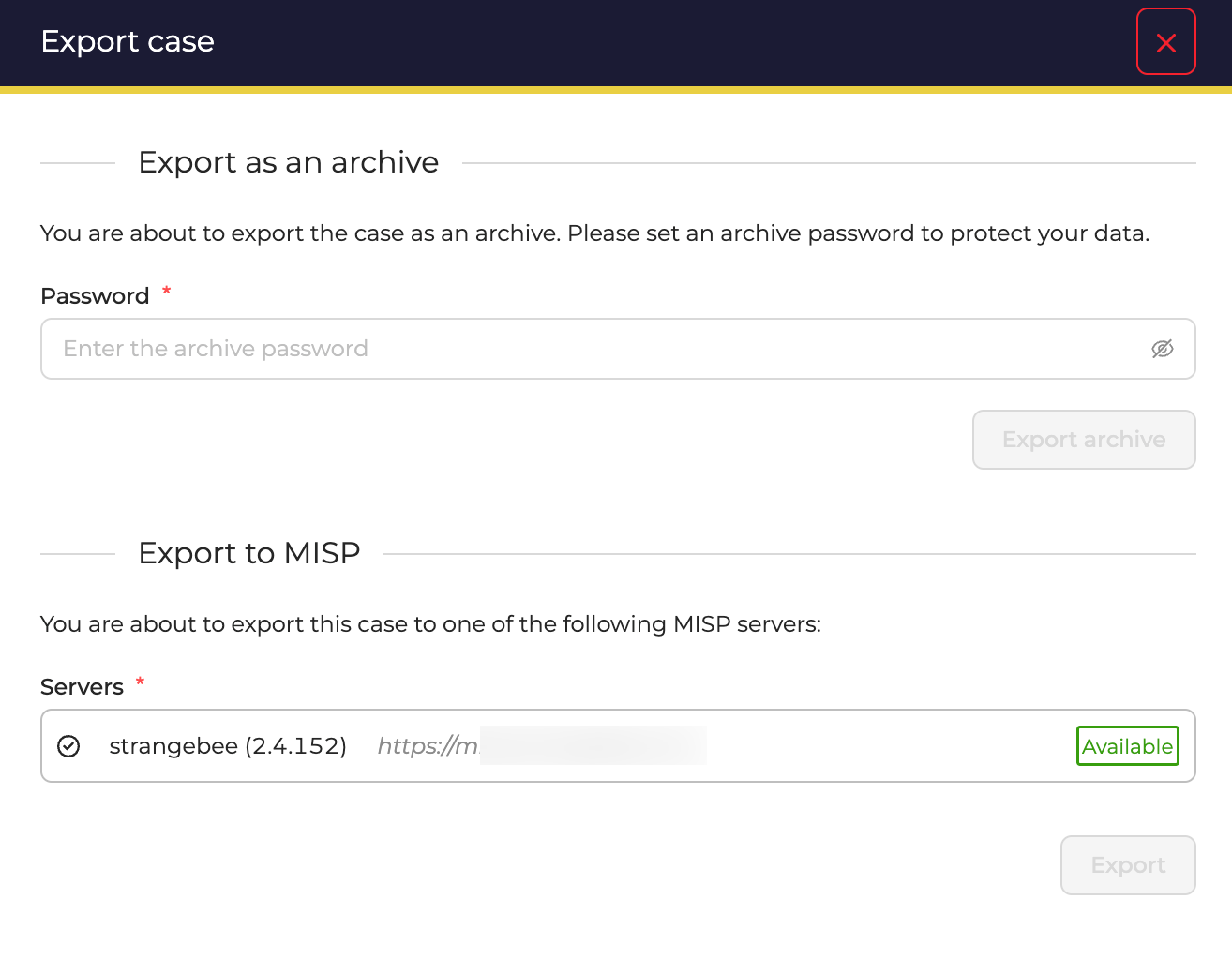Viewport: 1232px width, 960px height.
Task: Click the circled checkmark icon beside strangebee
Action: point(68,746)
